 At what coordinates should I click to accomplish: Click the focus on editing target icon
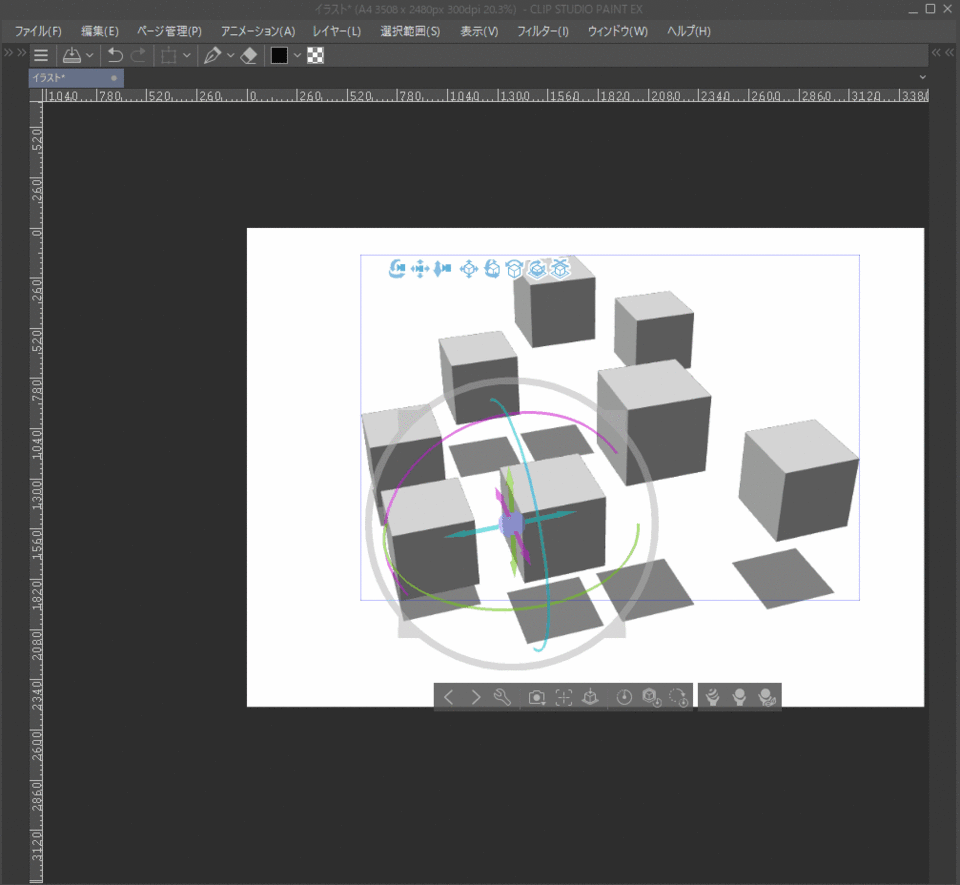564,697
